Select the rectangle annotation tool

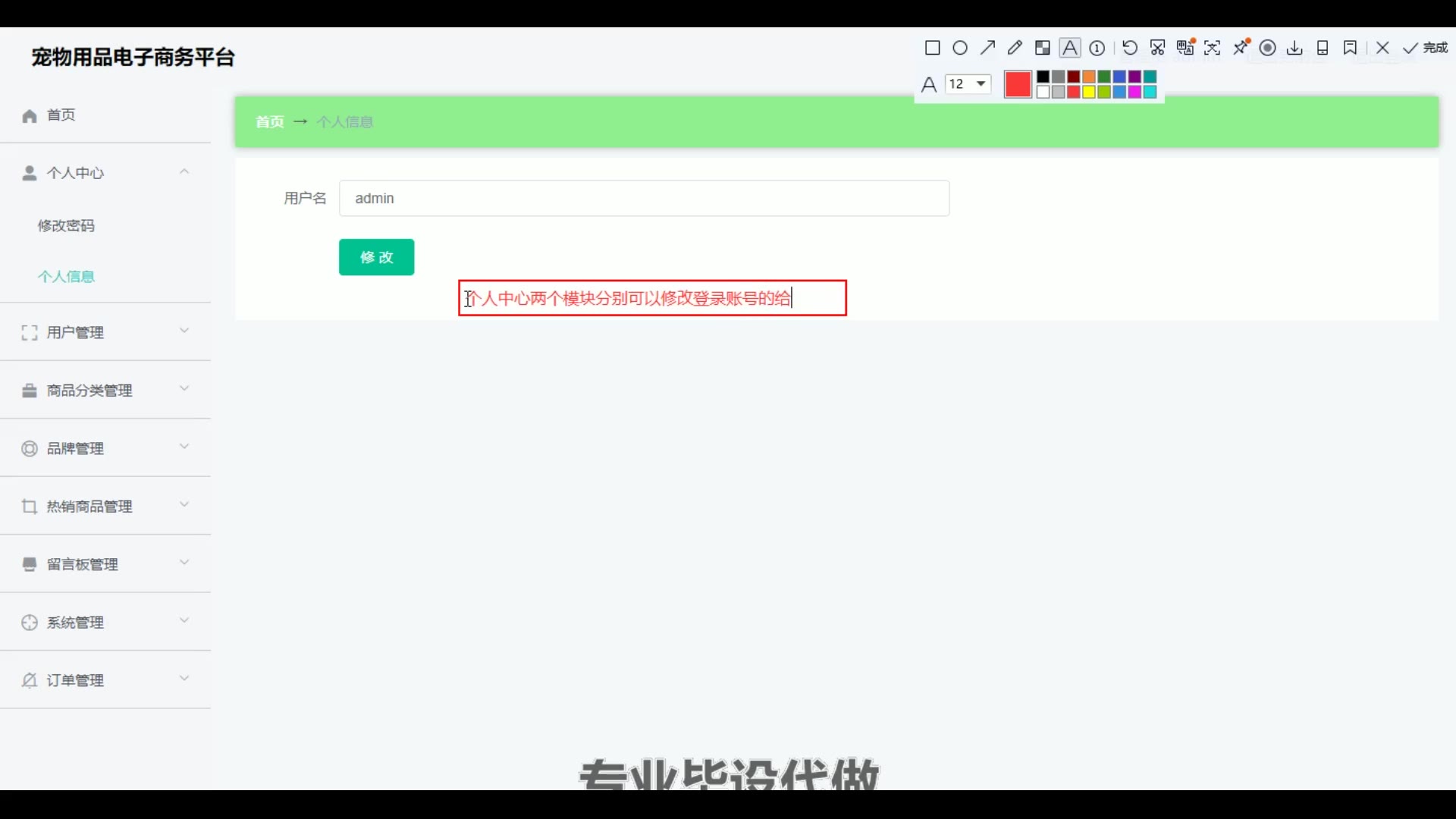coord(932,49)
